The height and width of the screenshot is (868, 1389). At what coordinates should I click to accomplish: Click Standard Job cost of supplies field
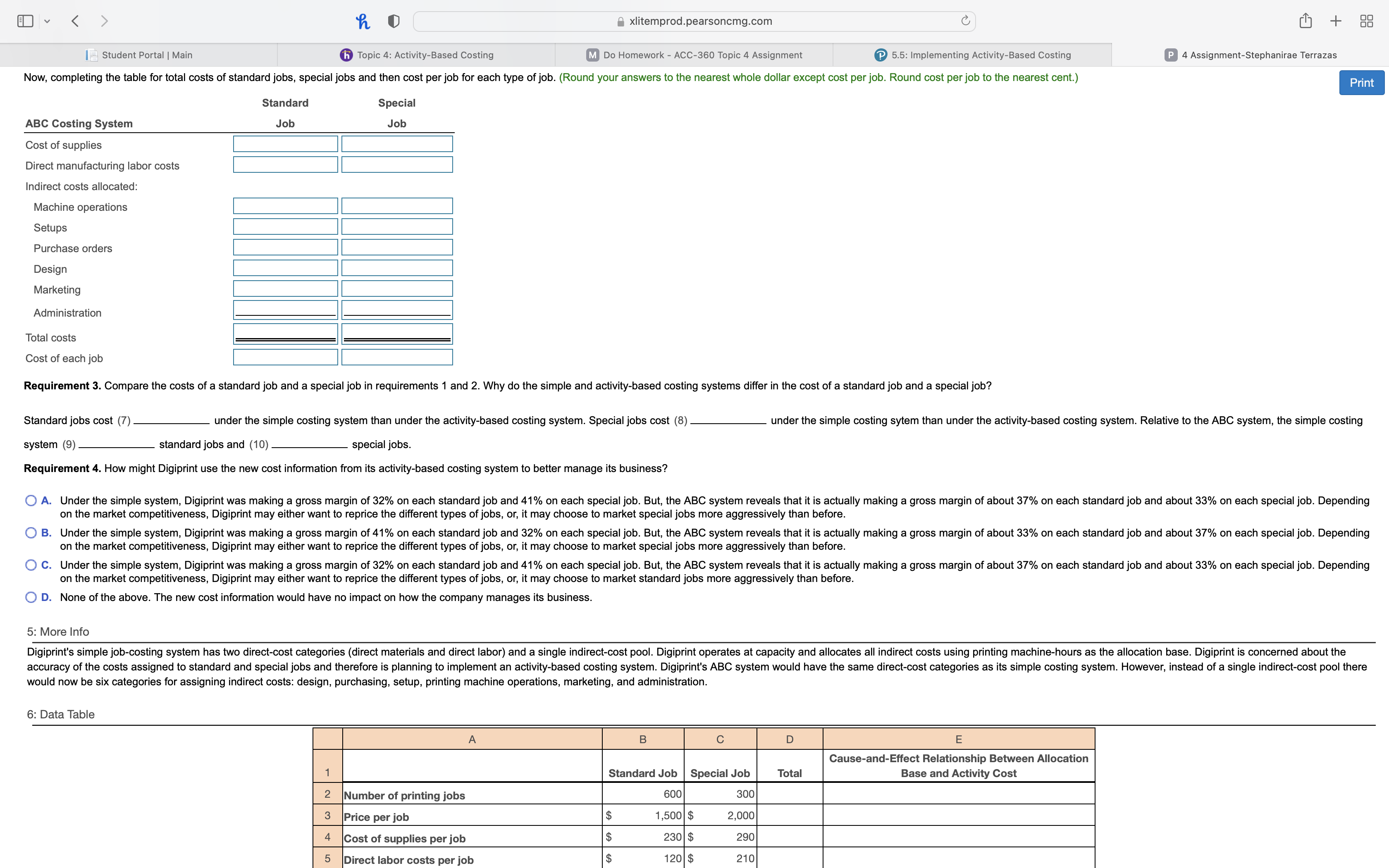pyautogui.click(x=285, y=144)
